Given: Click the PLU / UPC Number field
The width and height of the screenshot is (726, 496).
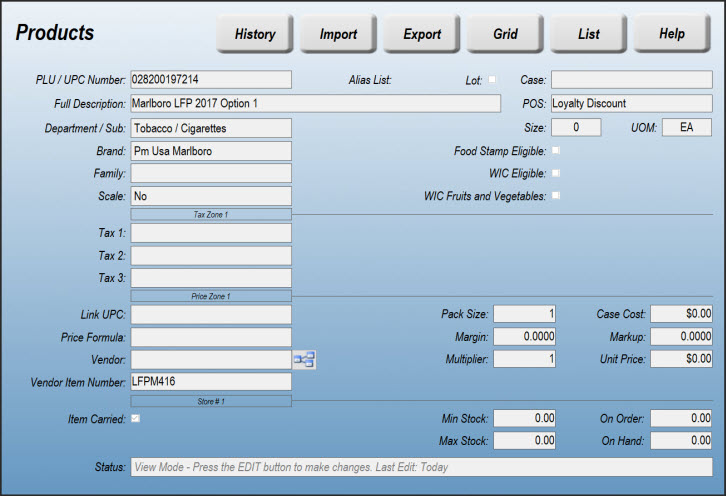Looking at the screenshot, I should click(x=211, y=79).
